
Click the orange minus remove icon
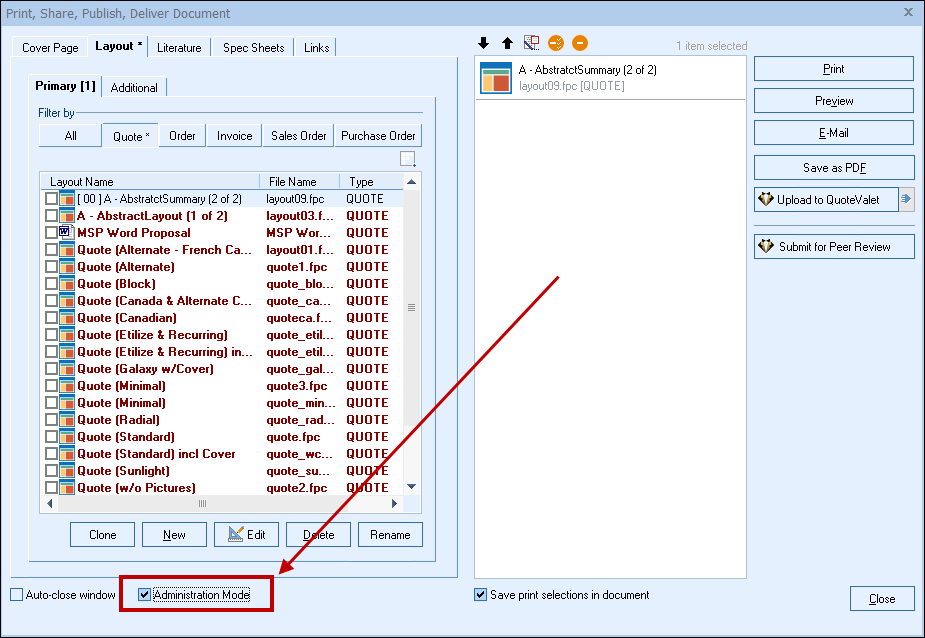click(580, 43)
